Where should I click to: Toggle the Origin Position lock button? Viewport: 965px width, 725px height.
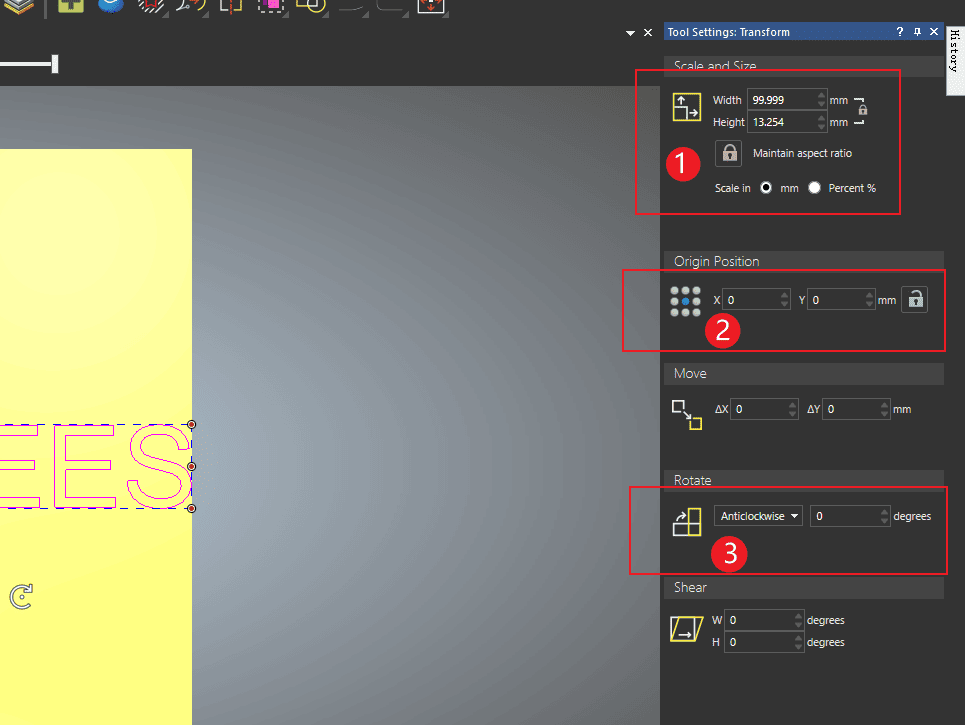tap(914, 299)
